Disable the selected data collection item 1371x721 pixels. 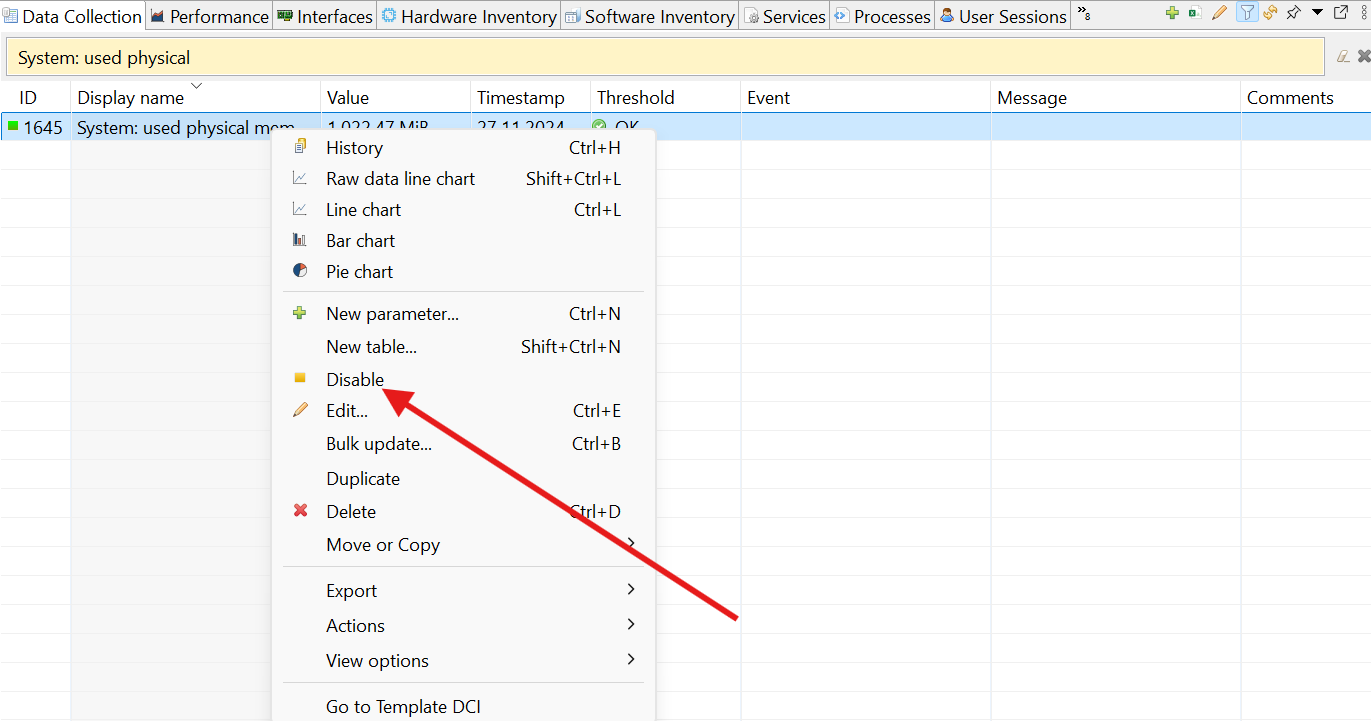(355, 380)
